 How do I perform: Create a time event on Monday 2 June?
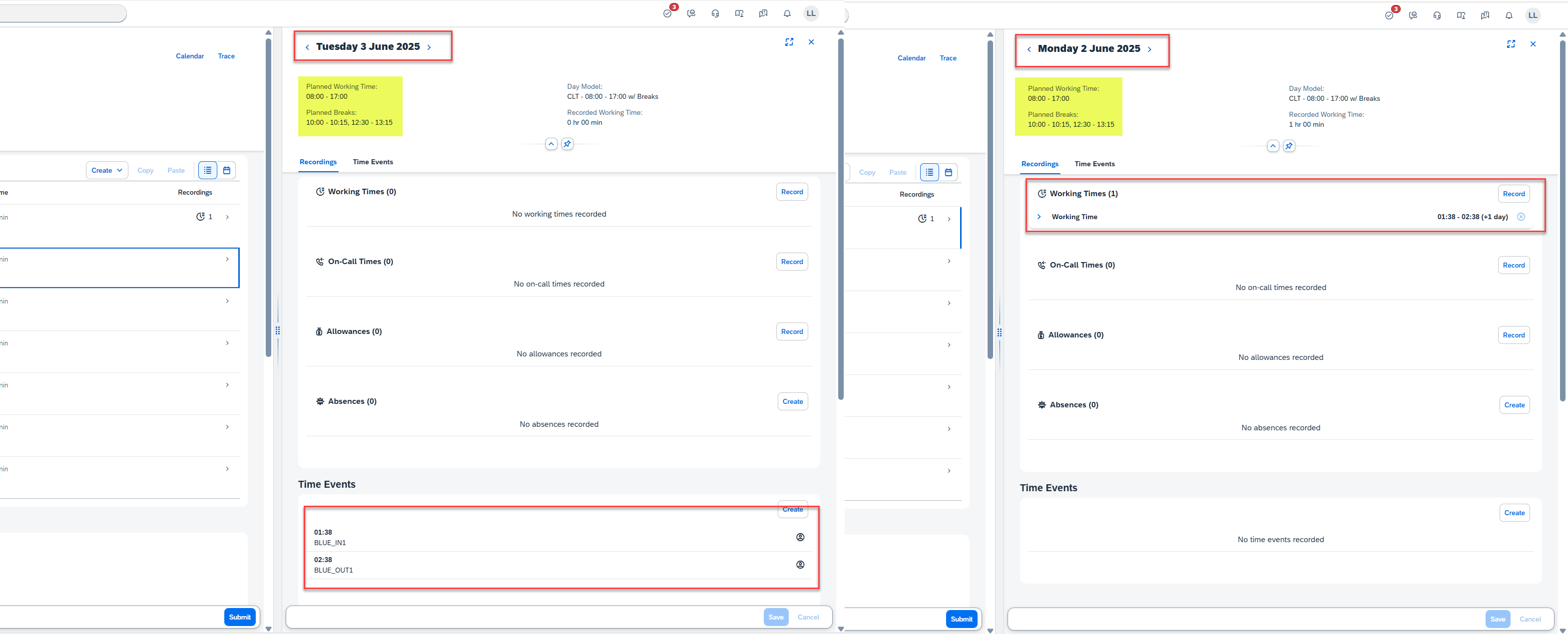pyautogui.click(x=1515, y=513)
